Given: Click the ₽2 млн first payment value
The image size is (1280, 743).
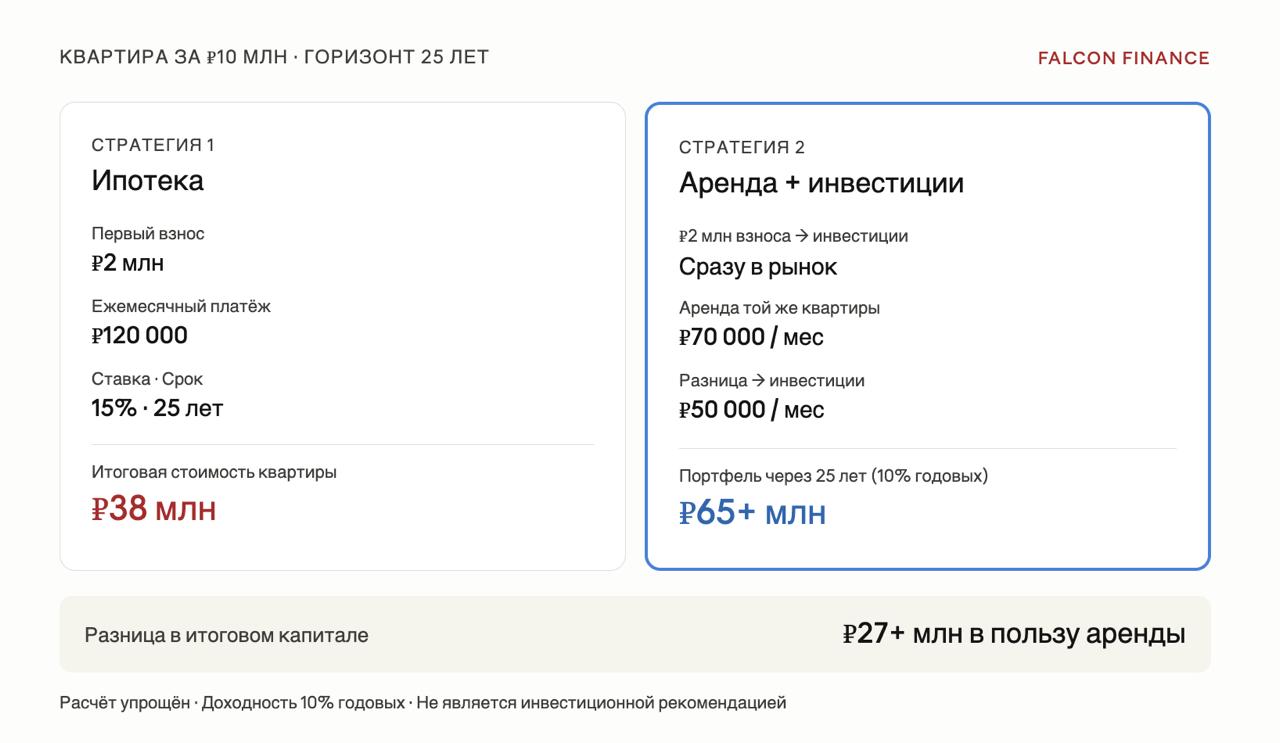Looking at the screenshot, I should coord(128,263).
